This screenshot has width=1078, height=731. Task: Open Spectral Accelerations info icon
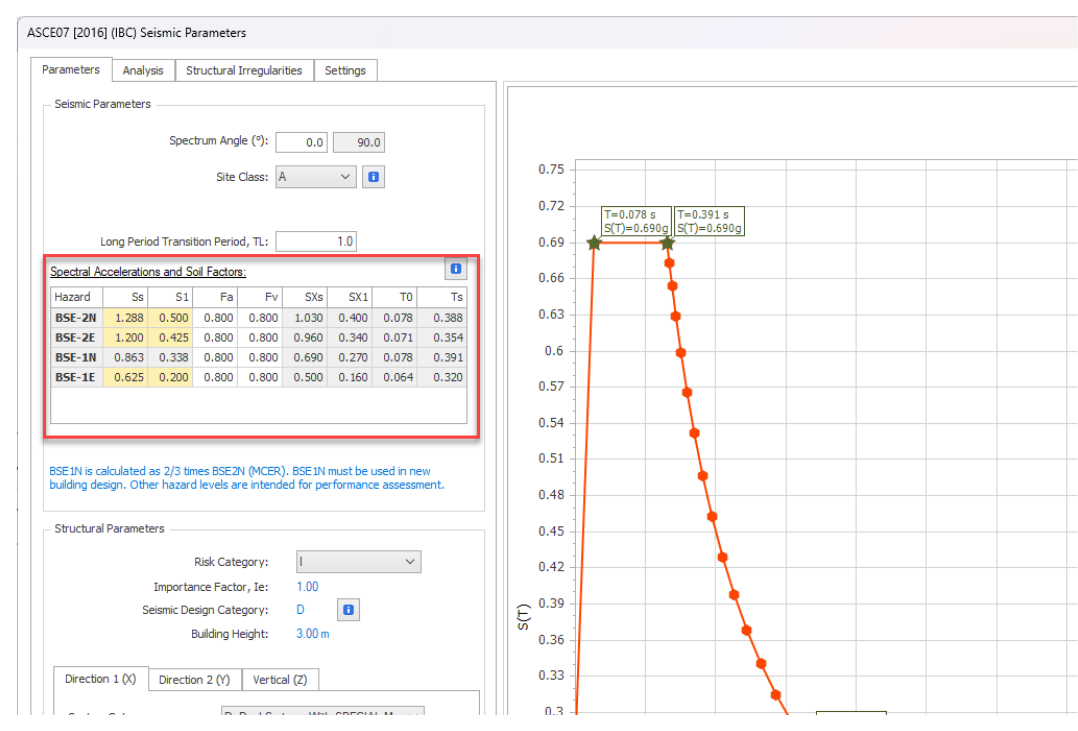(x=456, y=268)
